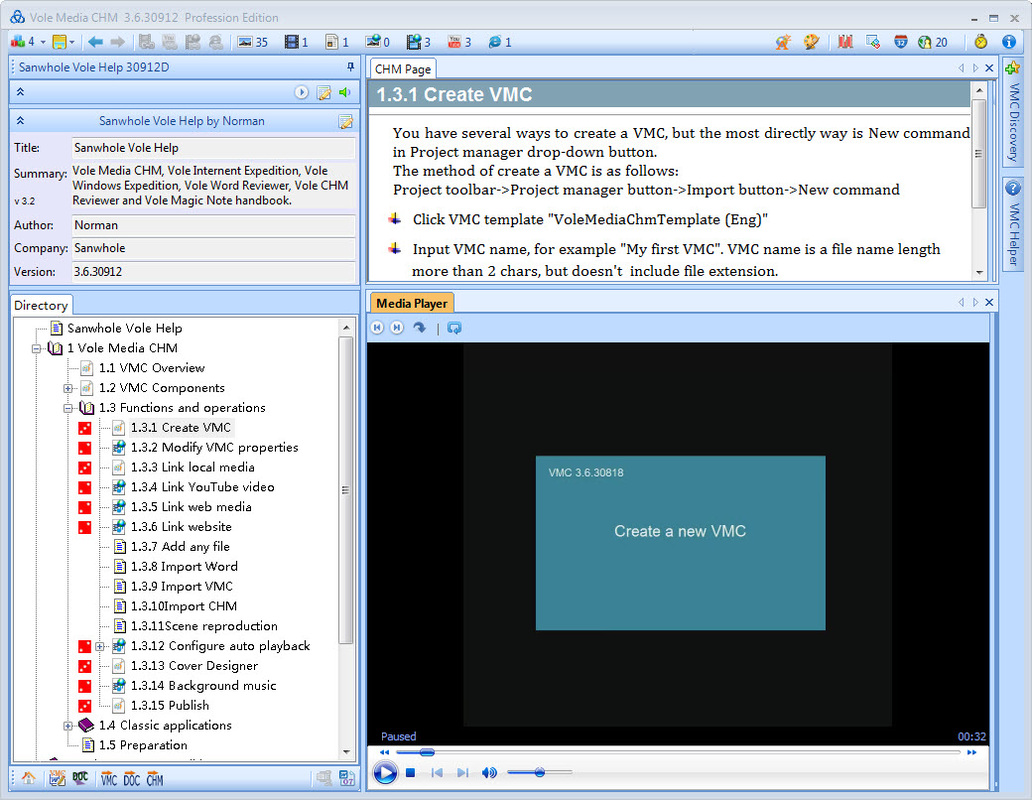Collapse the top panel double chevron
This screenshot has width=1032, height=800.
(20, 92)
